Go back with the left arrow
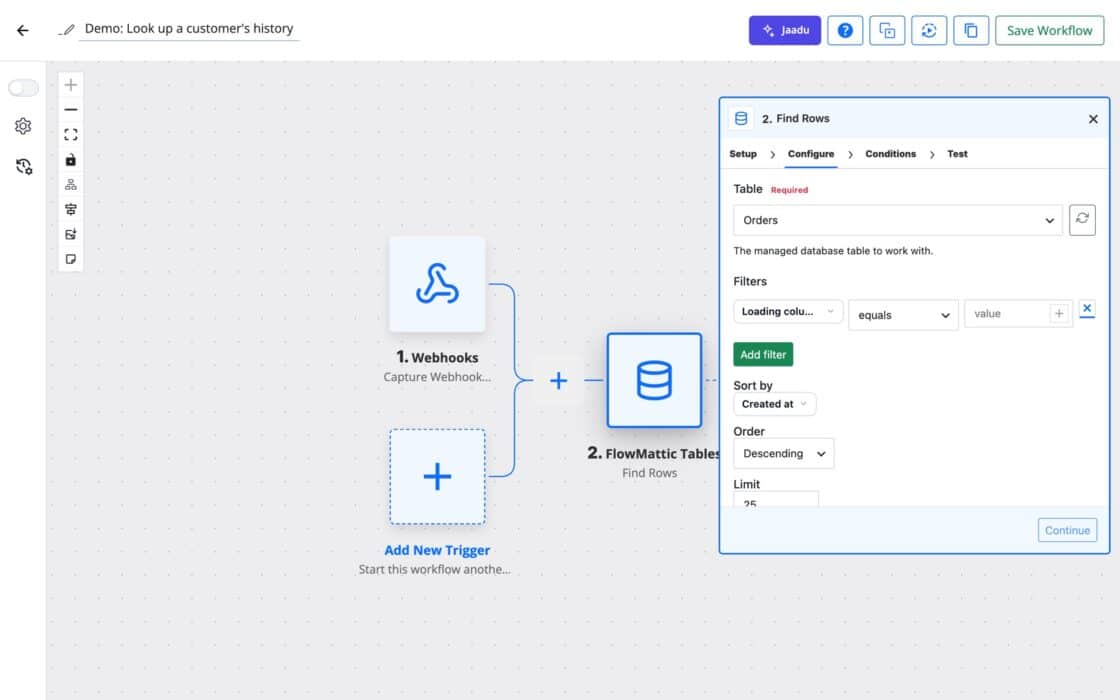Screen dimensions: 1120x700 pyautogui.click(x=23, y=30)
